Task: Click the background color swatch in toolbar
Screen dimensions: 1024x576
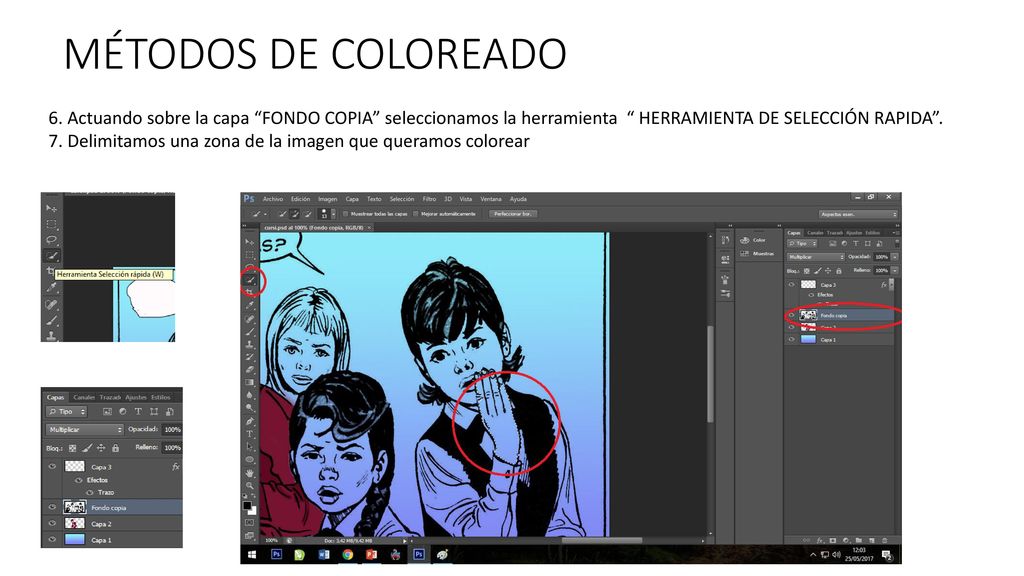Action: 253,511
